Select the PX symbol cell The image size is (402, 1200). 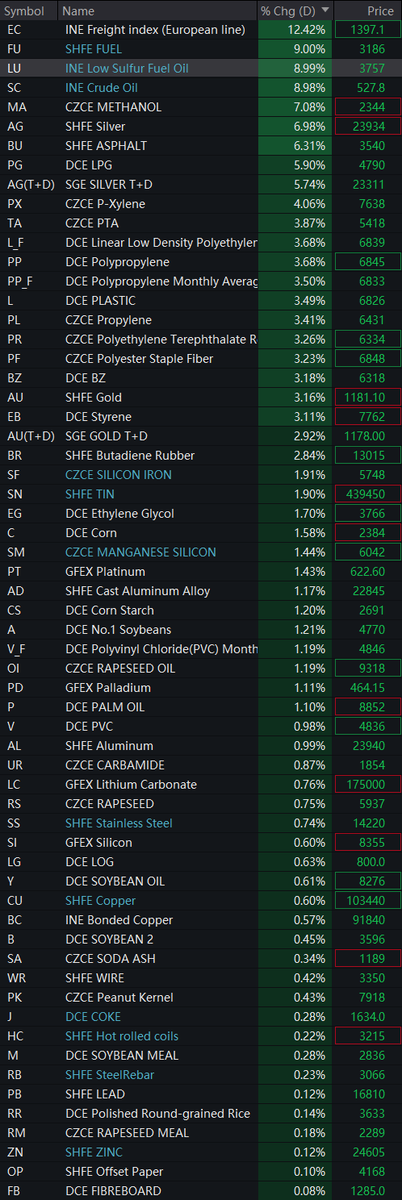[x=14, y=204]
